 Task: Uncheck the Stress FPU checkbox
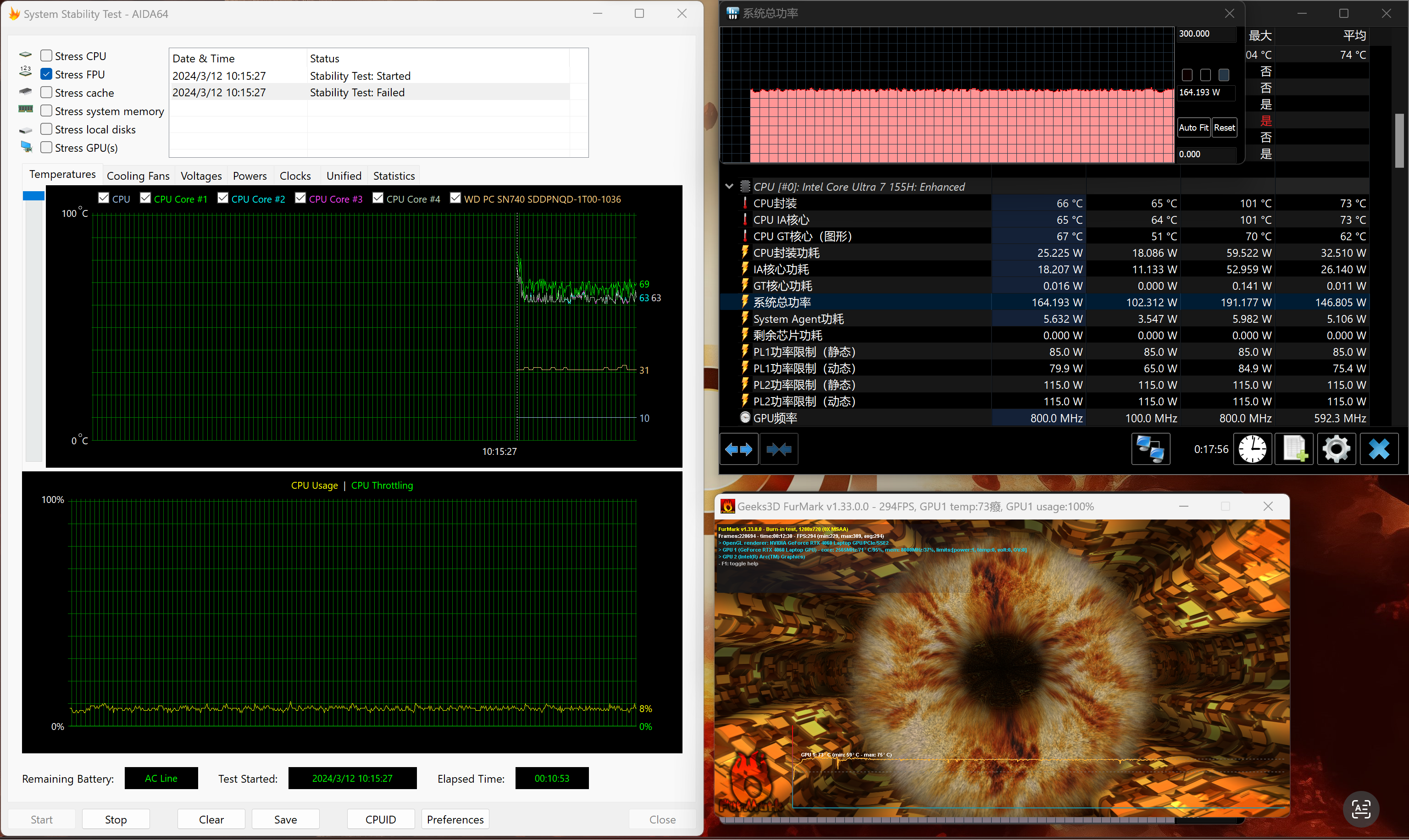point(46,74)
